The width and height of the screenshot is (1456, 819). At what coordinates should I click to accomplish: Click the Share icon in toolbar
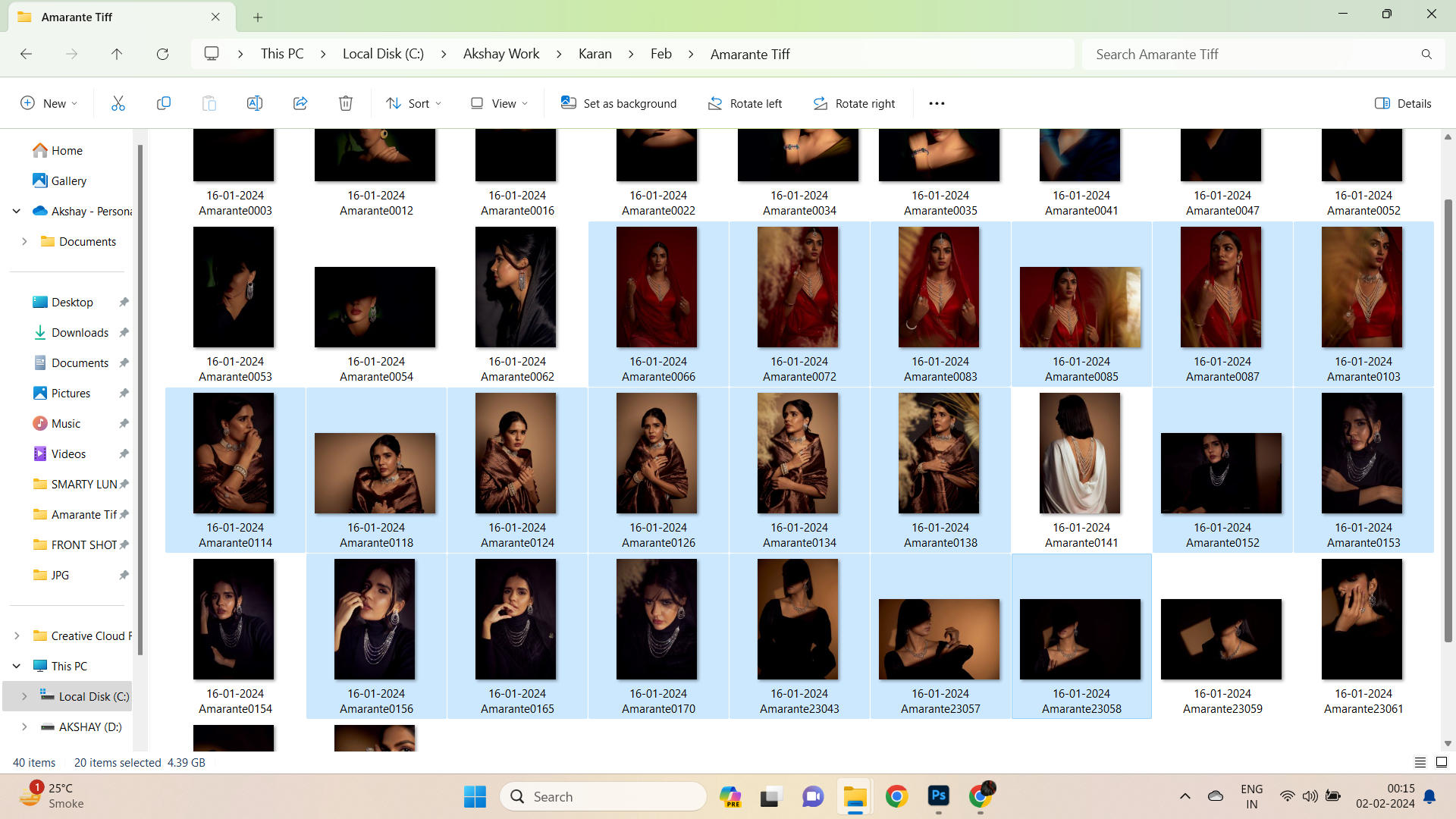300,103
